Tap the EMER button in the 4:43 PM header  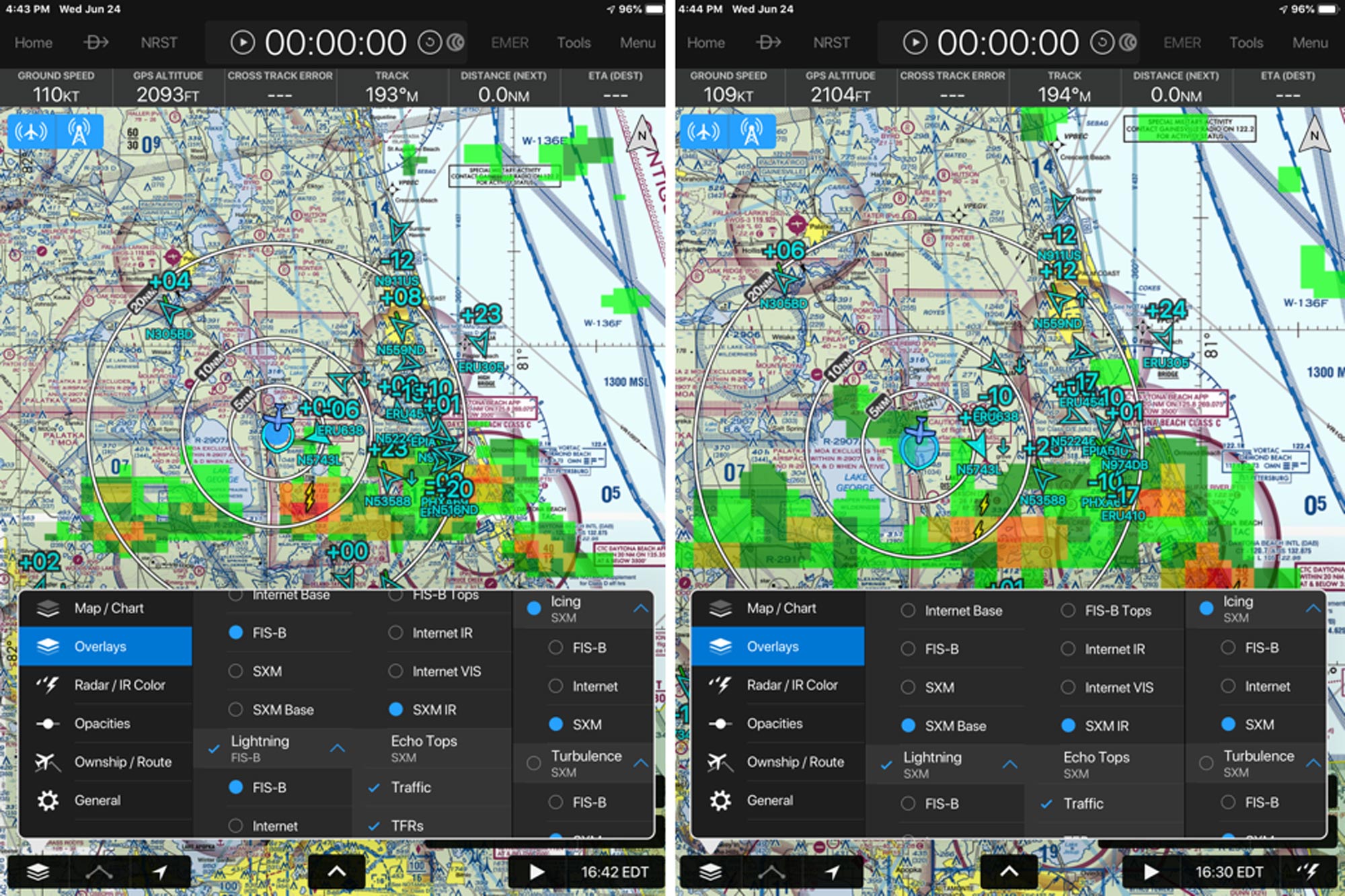click(x=510, y=42)
